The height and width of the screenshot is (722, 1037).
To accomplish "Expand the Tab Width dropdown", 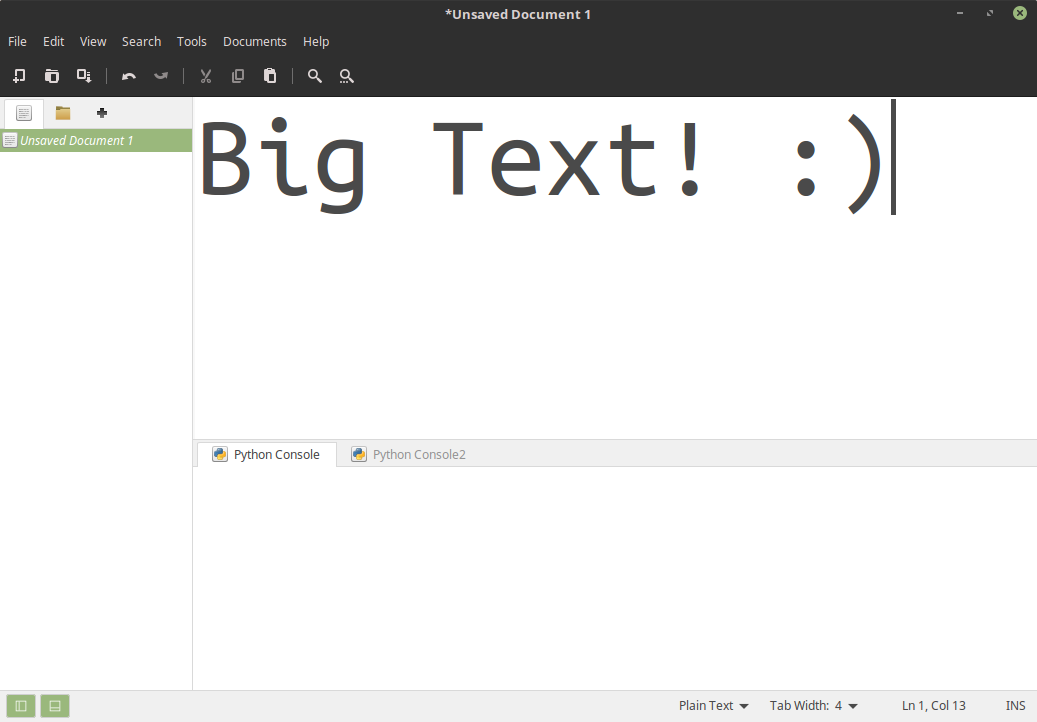I will coord(814,706).
